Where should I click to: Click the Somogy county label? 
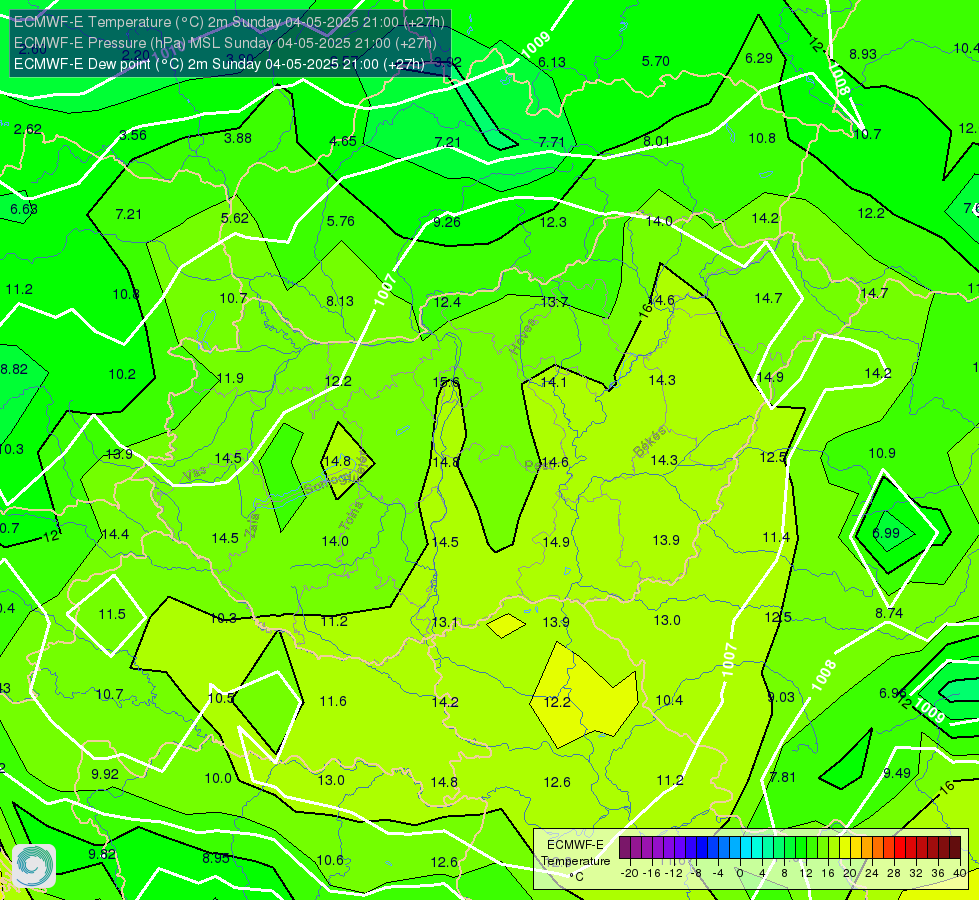[327, 482]
